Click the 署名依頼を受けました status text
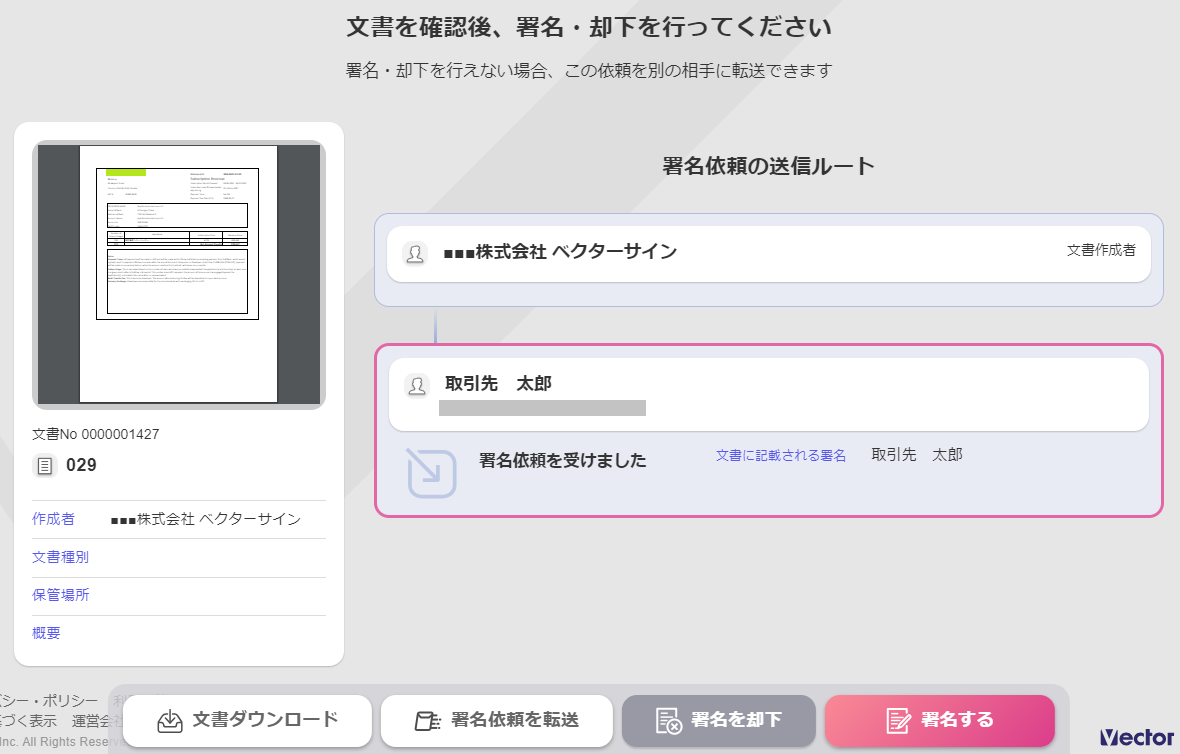Screen dimensions: 1180x754 click(x=563, y=461)
